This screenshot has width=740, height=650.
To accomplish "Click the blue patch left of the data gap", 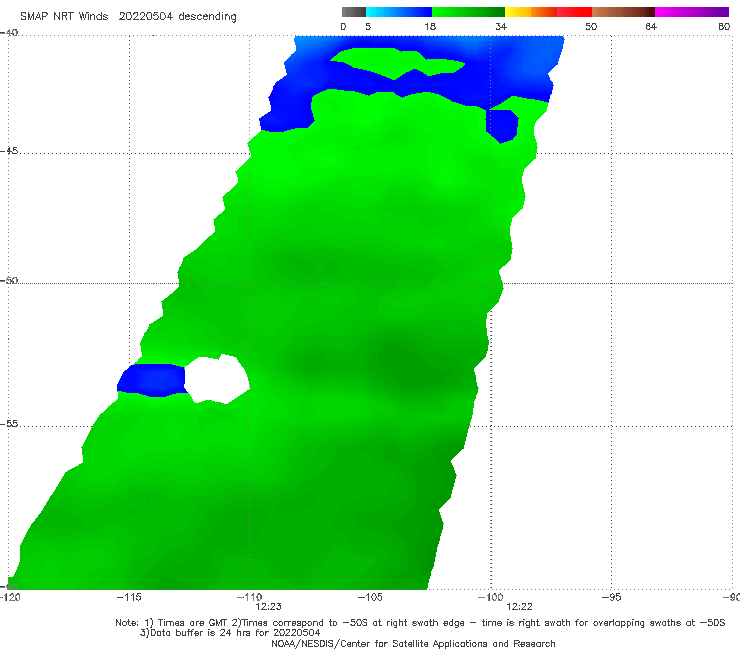I will click(151, 380).
